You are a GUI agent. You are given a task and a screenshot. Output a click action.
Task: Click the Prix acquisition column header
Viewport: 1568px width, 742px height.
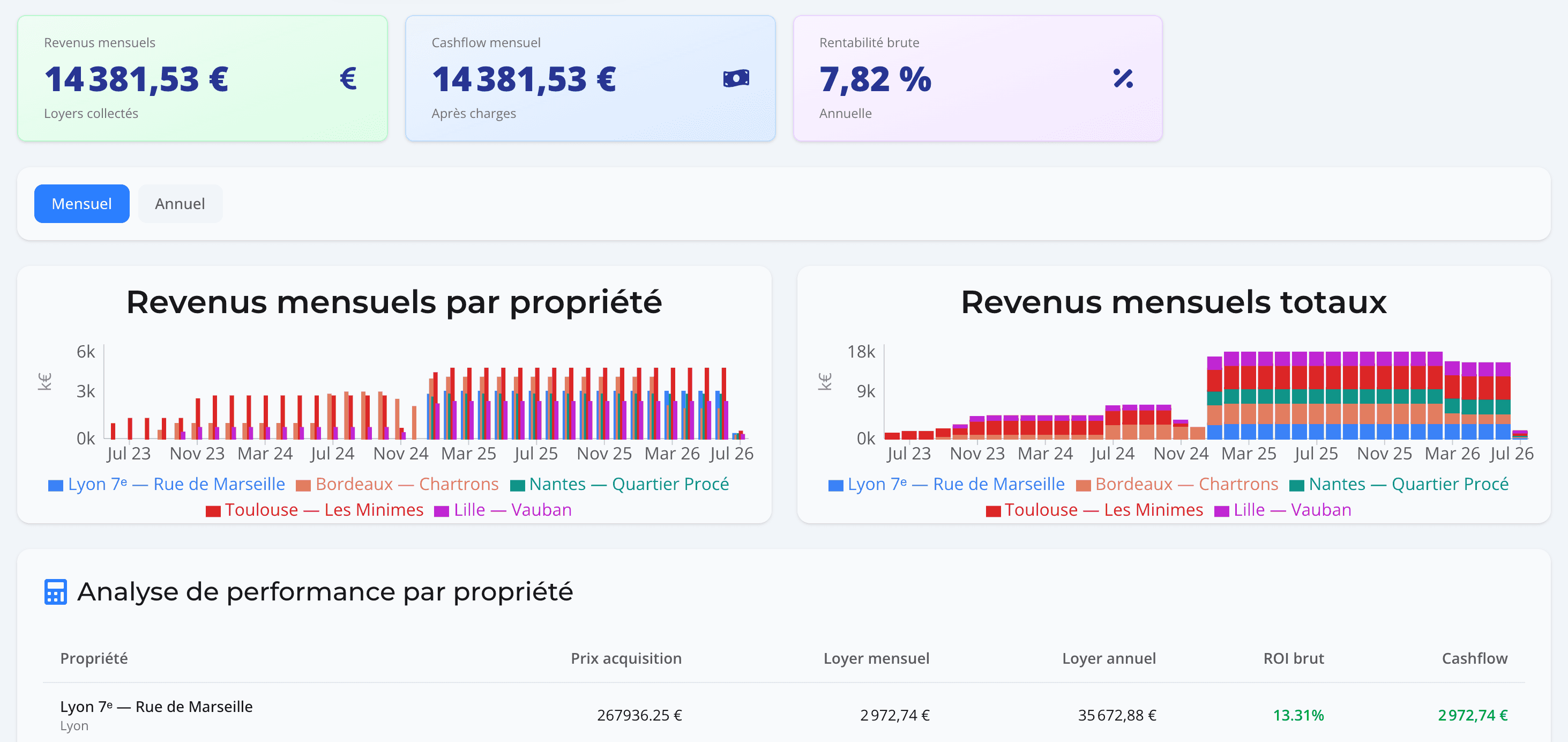click(626, 658)
